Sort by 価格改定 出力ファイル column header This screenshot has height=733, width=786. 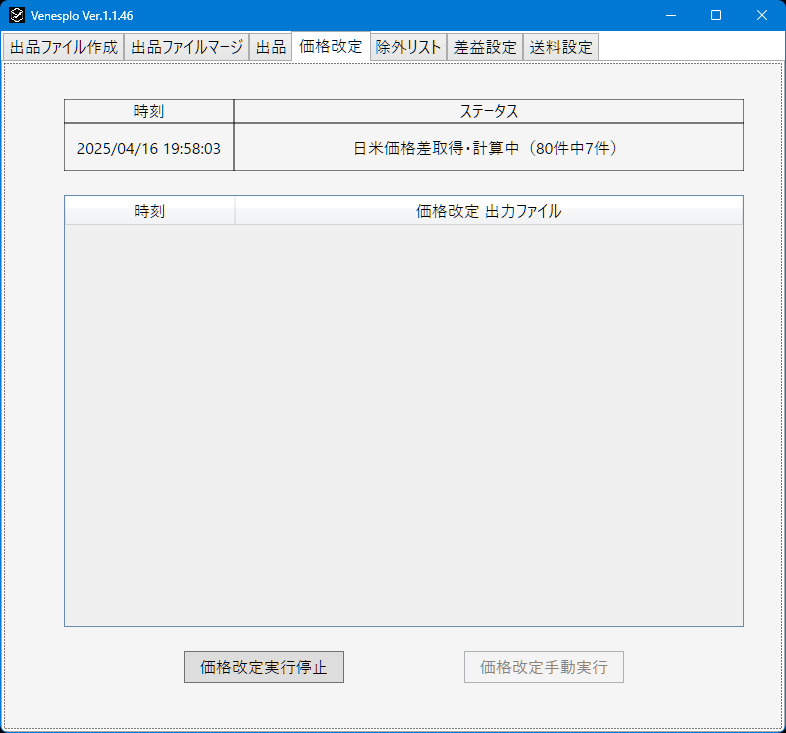tap(488, 211)
